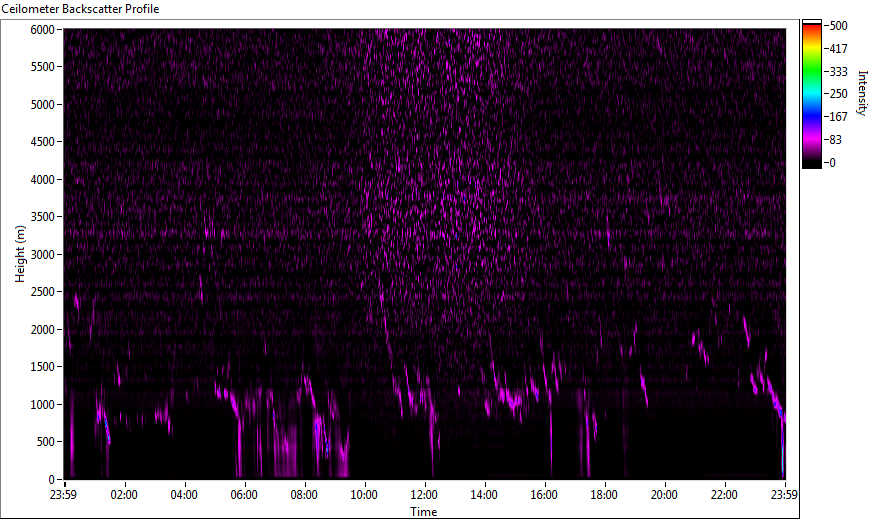Click the intensity scale 333 value
The image size is (872, 519).
coord(839,71)
